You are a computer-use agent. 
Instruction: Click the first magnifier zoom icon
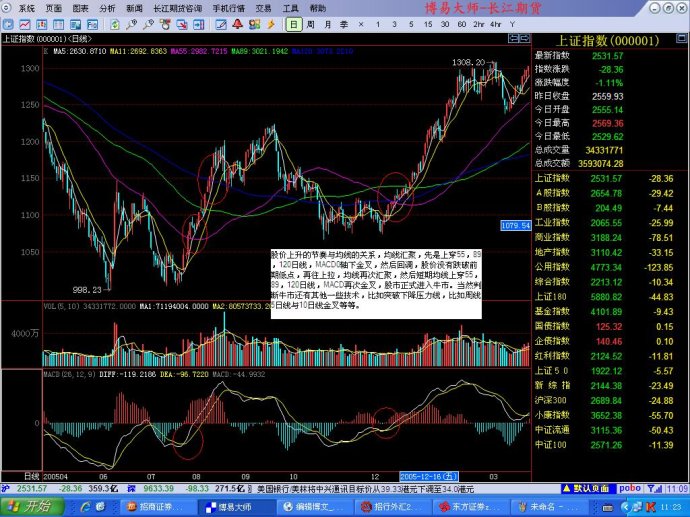[132, 24]
